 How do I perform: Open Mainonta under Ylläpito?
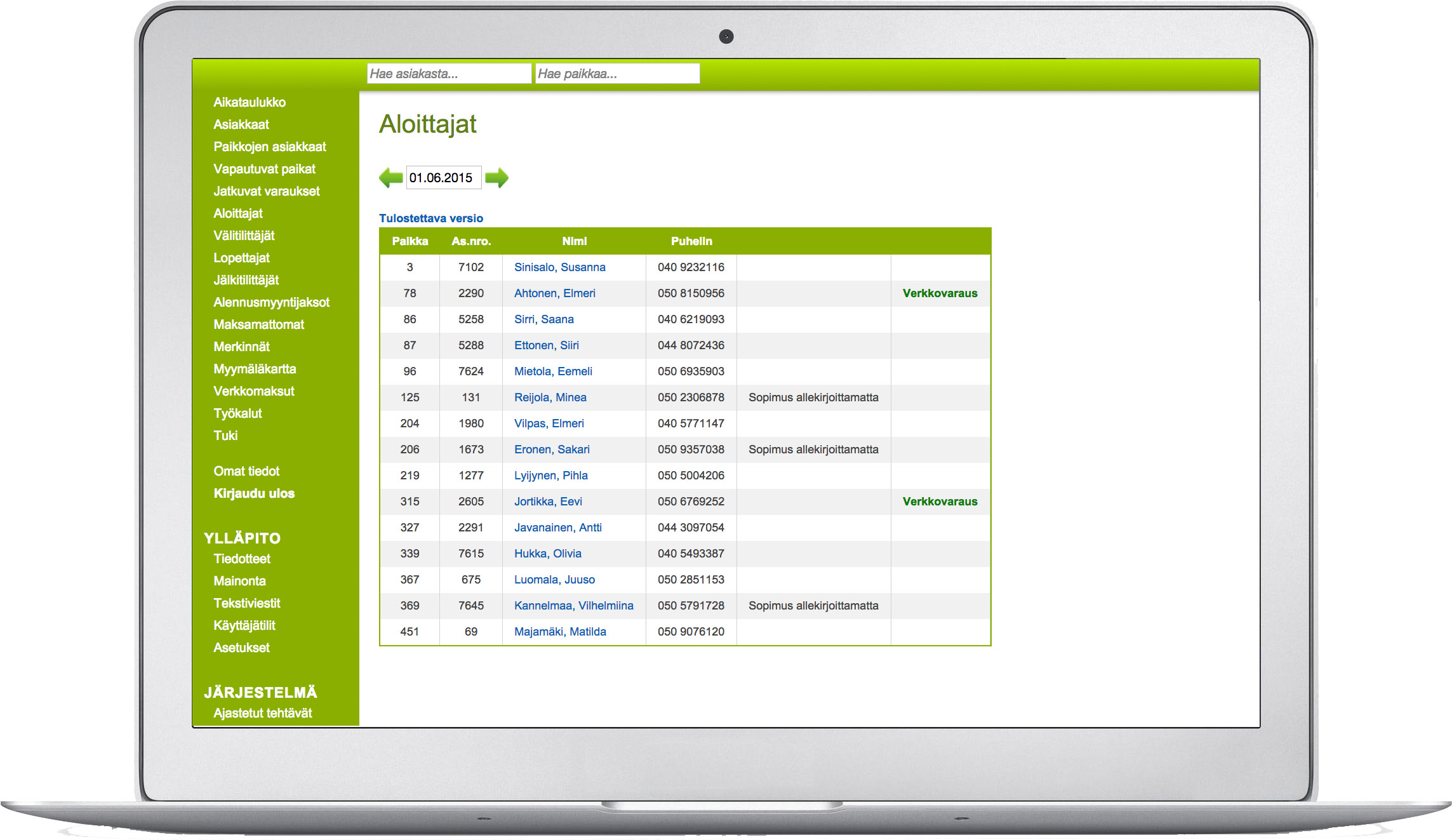239,581
